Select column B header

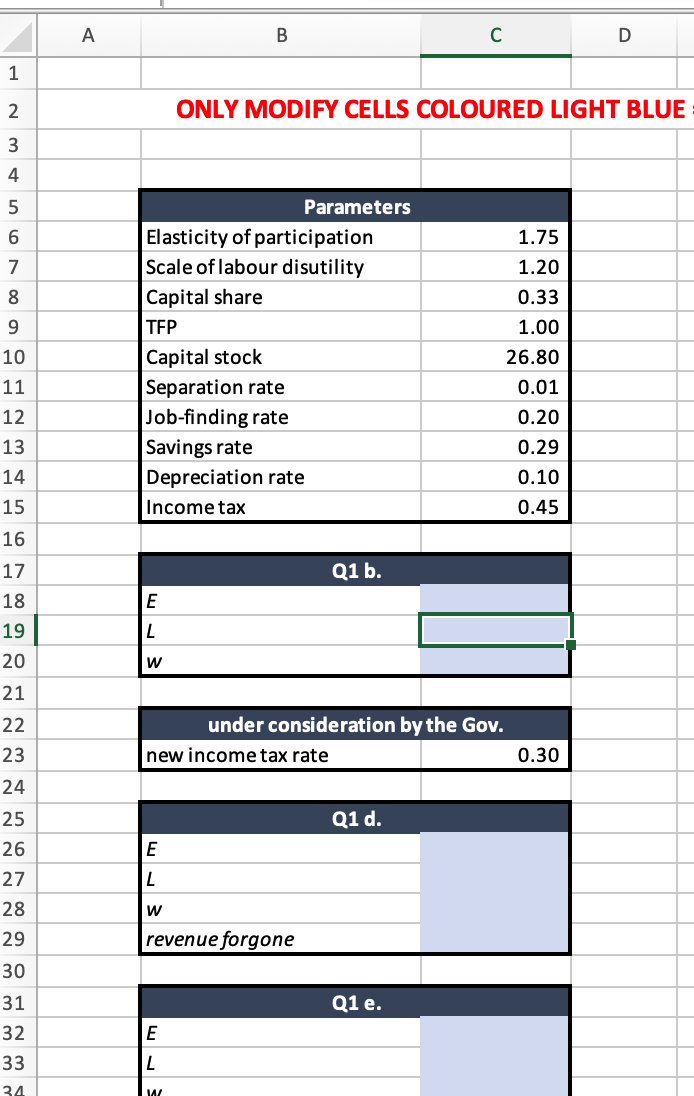(281, 35)
